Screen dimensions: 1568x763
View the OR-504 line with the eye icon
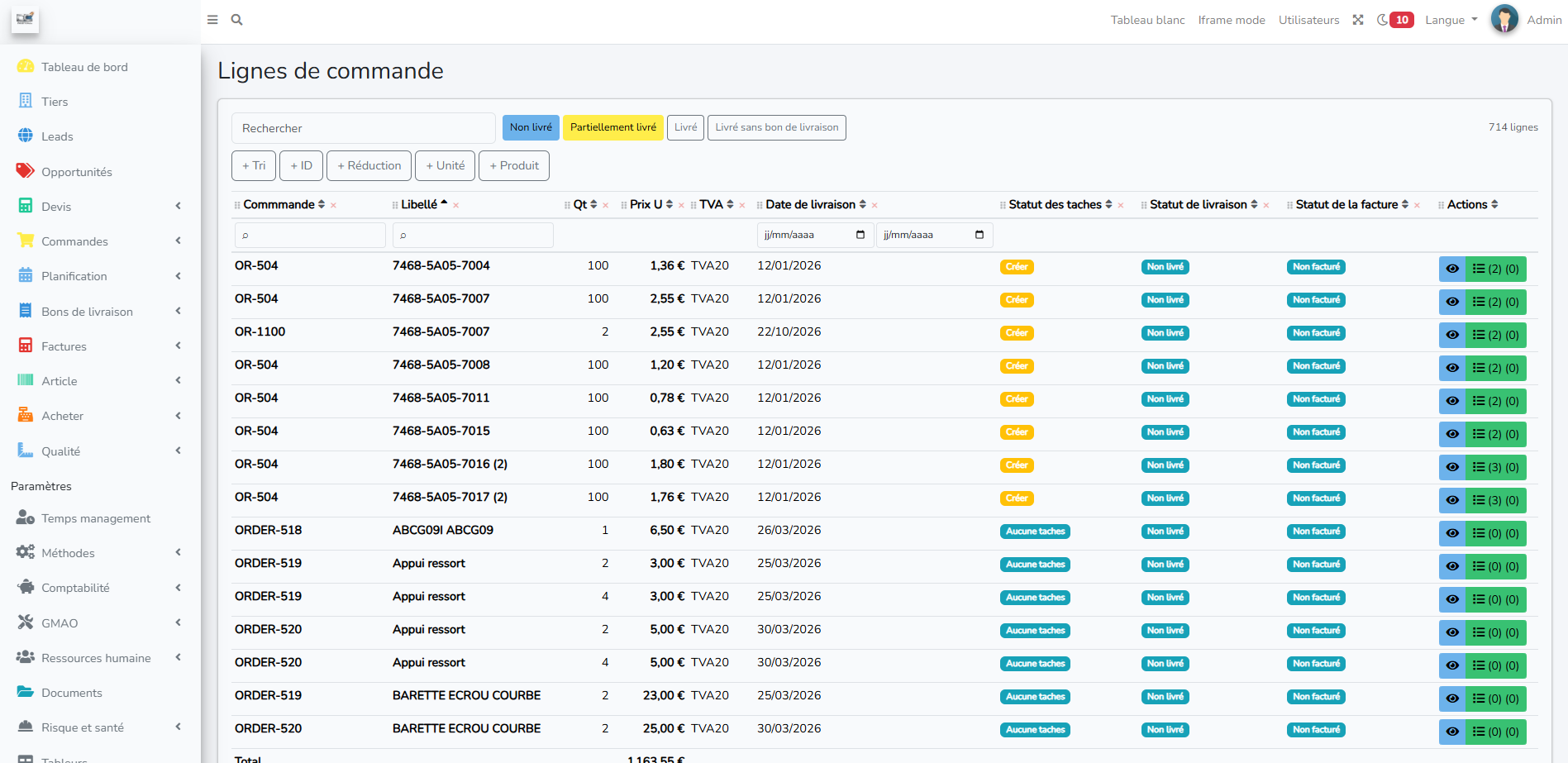(1452, 269)
